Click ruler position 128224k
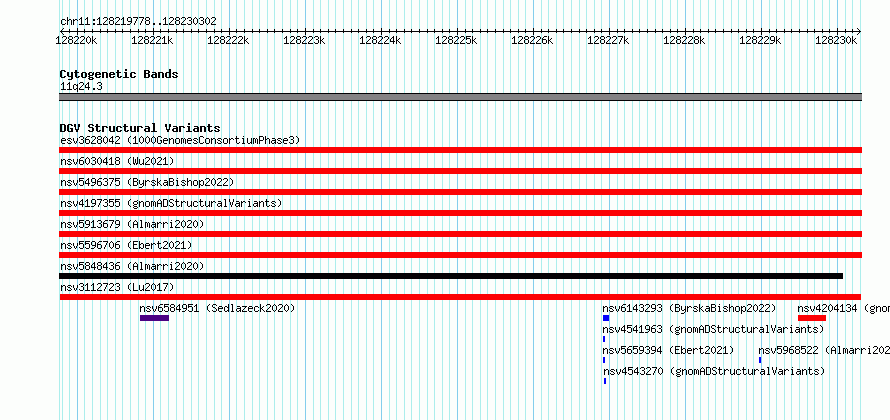Screen dimensions: 890x420 tap(381, 40)
